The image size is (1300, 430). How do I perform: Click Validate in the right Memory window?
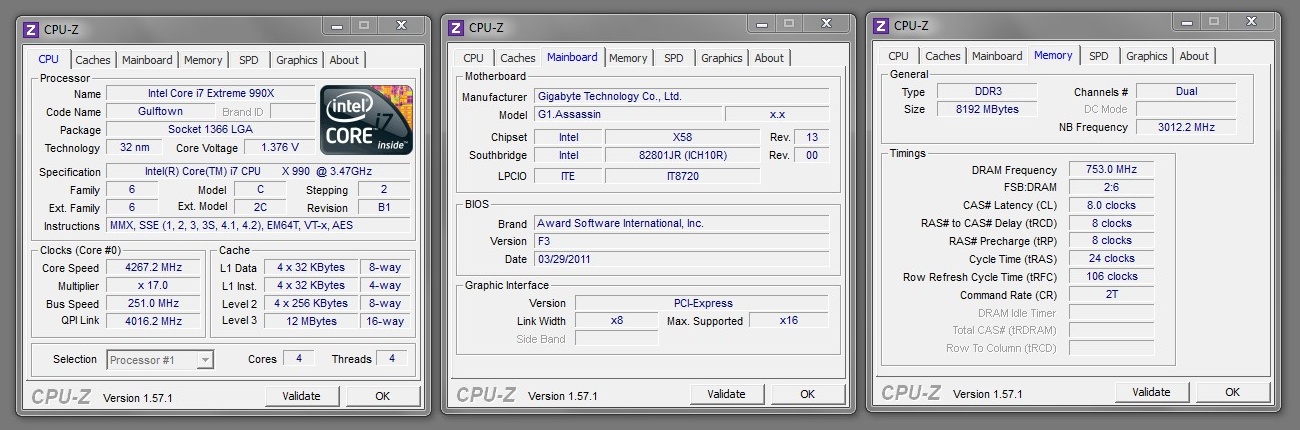pyautogui.click(x=1152, y=392)
